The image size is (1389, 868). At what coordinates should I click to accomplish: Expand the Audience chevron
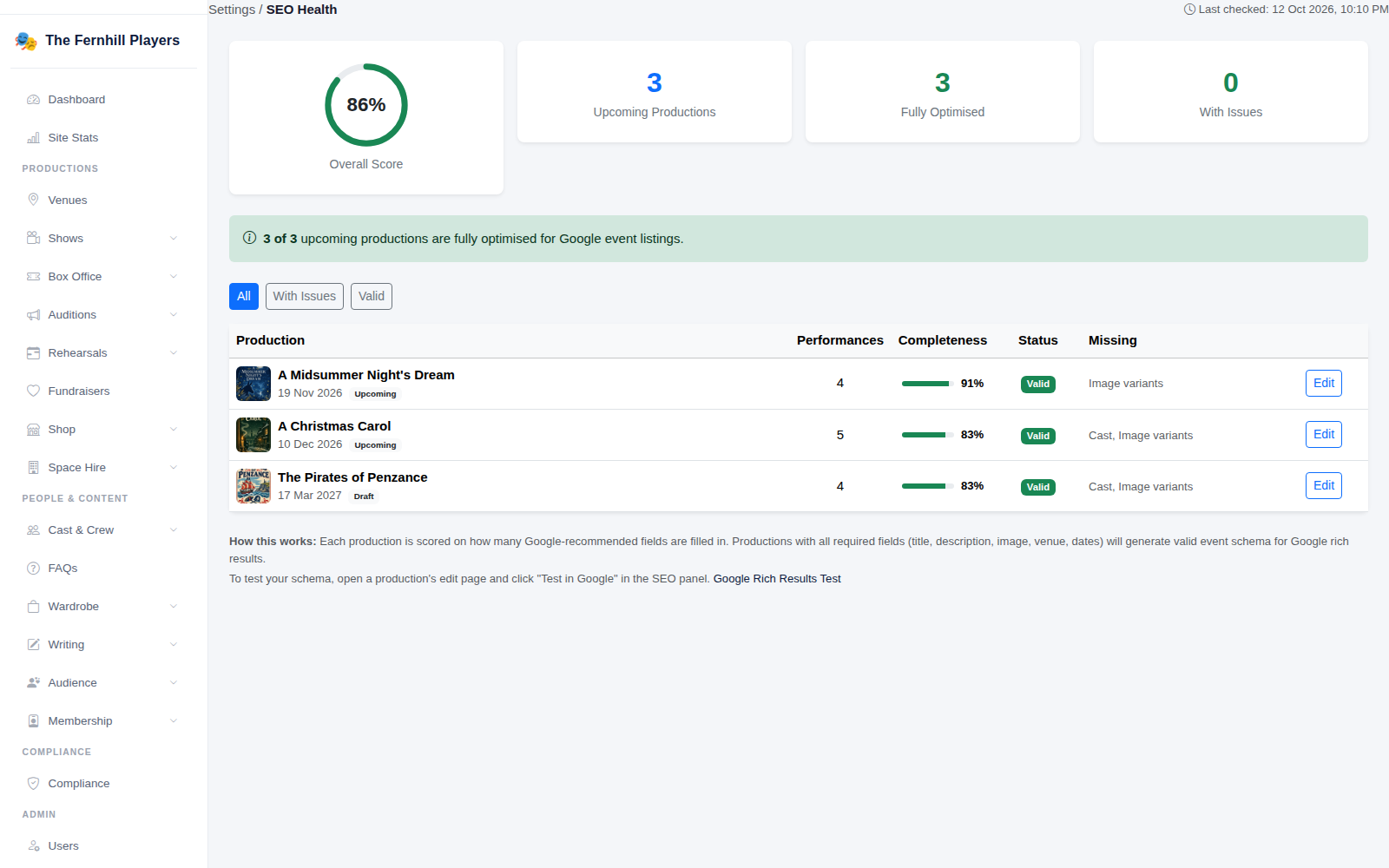(x=174, y=683)
